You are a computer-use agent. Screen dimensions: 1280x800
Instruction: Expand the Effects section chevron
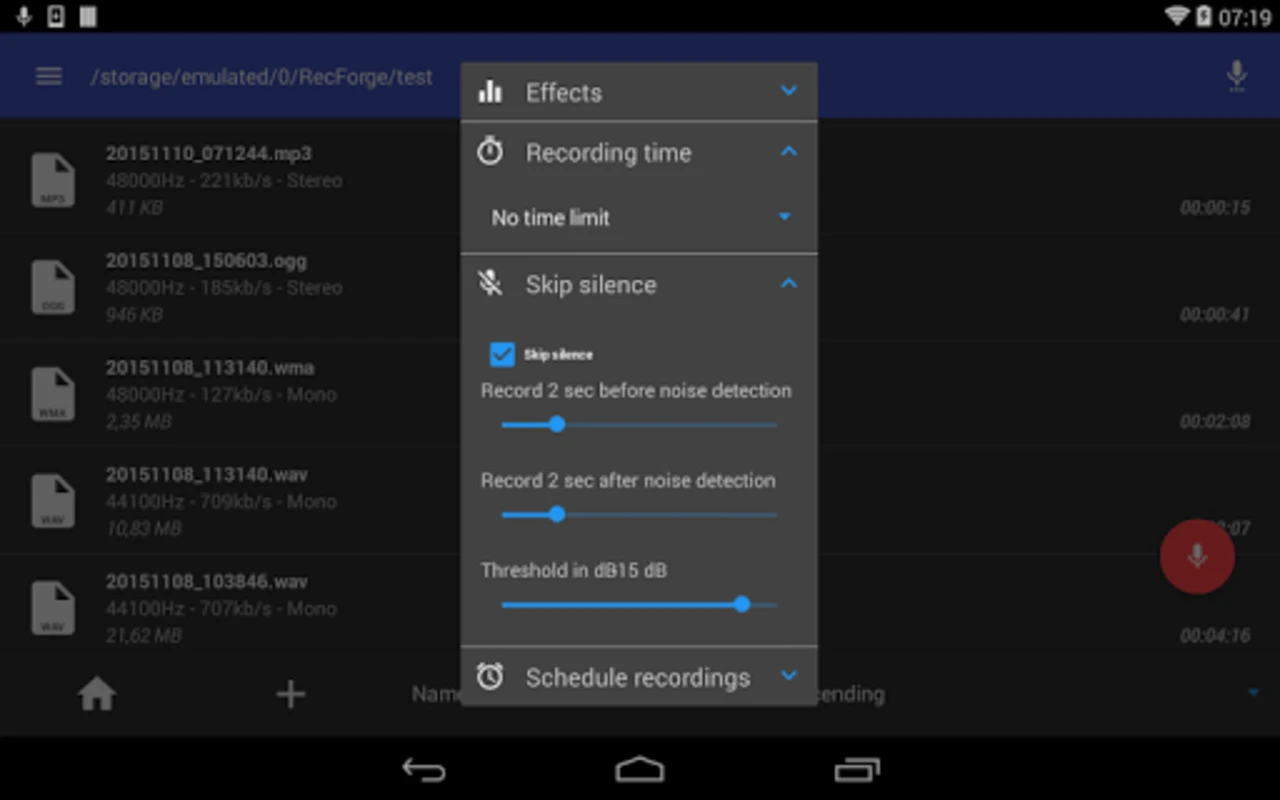click(x=789, y=91)
